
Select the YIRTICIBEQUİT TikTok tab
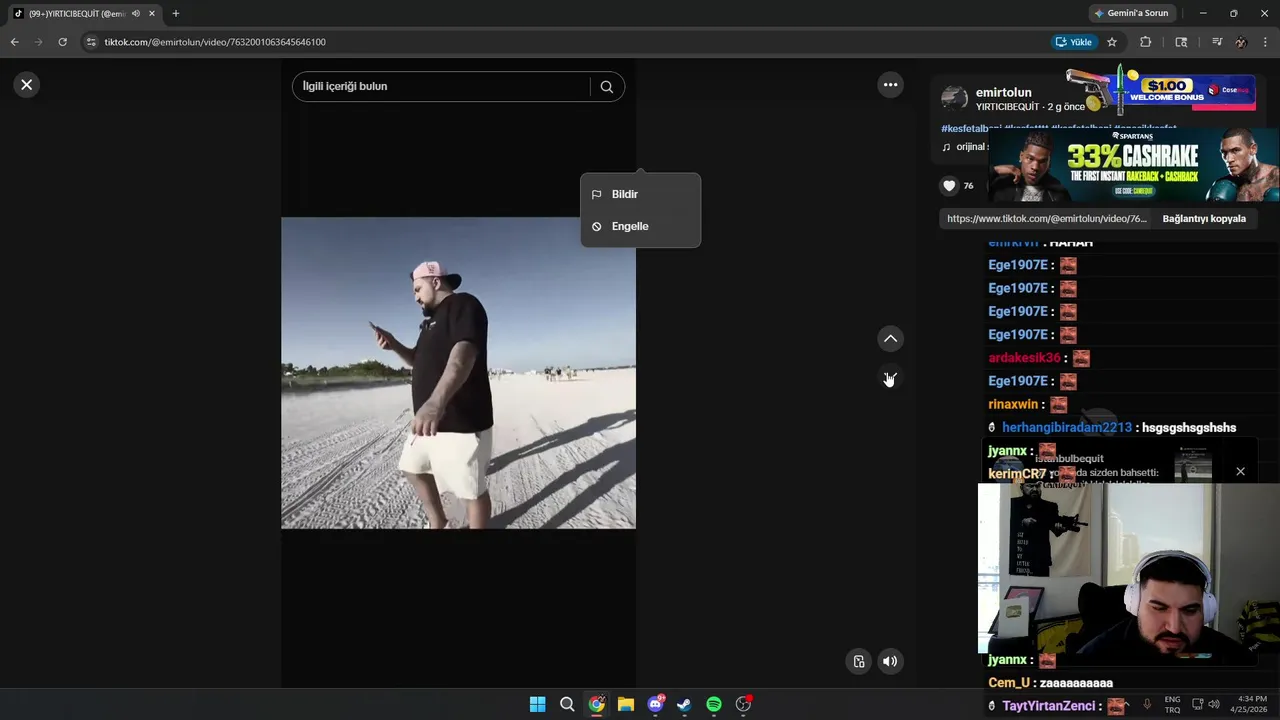click(x=77, y=14)
